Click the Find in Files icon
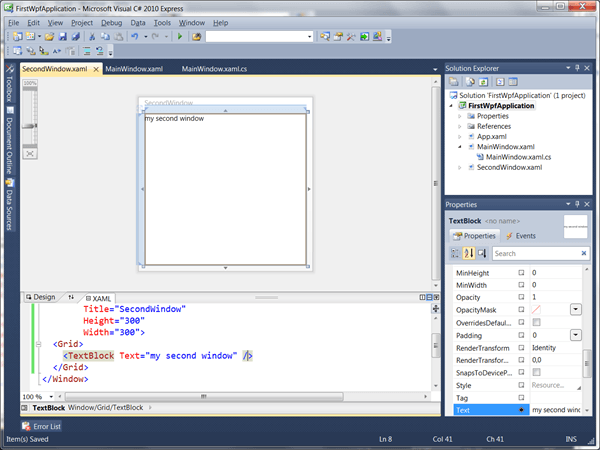The width and height of the screenshot is (600, 450). pos(197,37)
